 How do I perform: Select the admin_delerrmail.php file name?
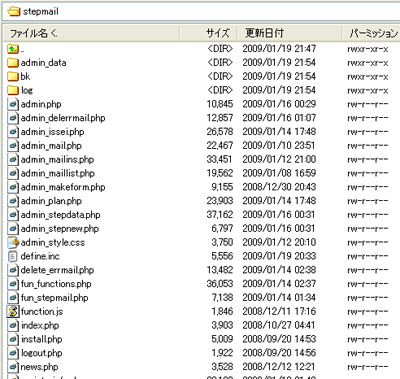63,118
